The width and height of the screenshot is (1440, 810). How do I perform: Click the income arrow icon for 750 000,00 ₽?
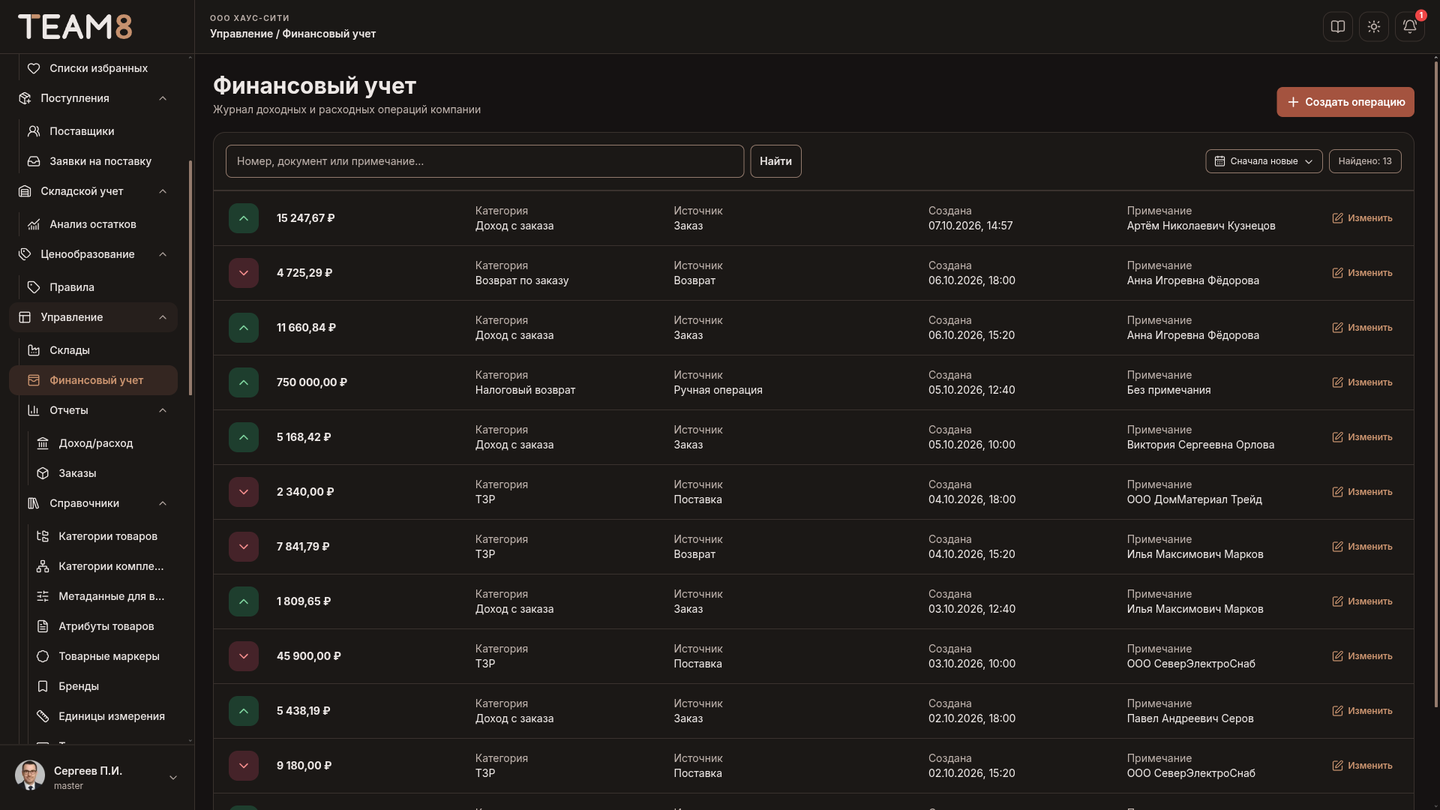point(244,382)
